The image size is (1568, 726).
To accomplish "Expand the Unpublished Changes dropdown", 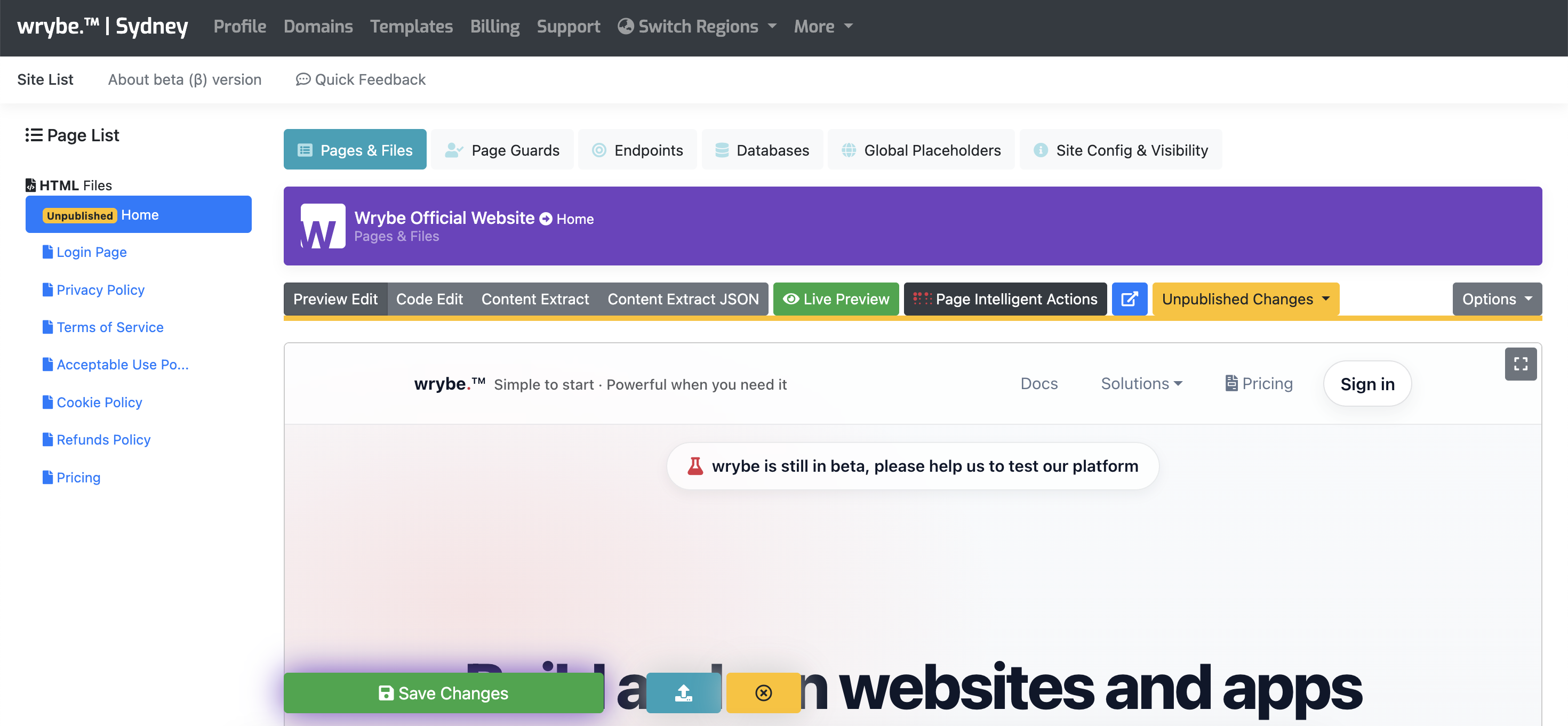I will click(x=1245, y=299).
